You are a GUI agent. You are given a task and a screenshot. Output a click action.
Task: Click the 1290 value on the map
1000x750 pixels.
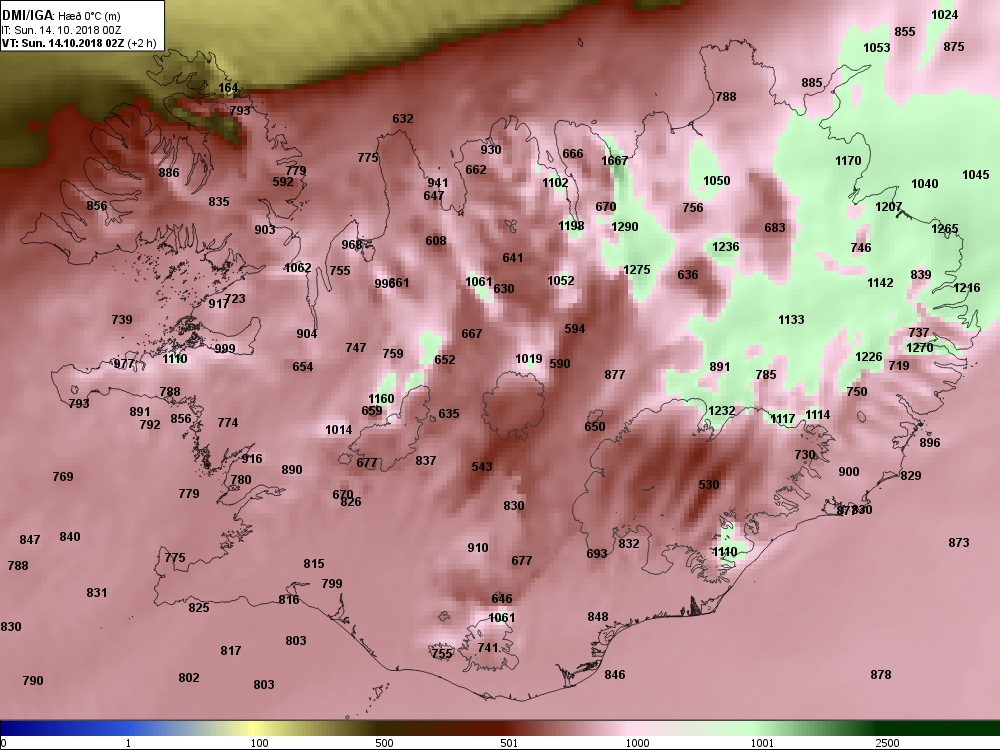pos(624,227)
